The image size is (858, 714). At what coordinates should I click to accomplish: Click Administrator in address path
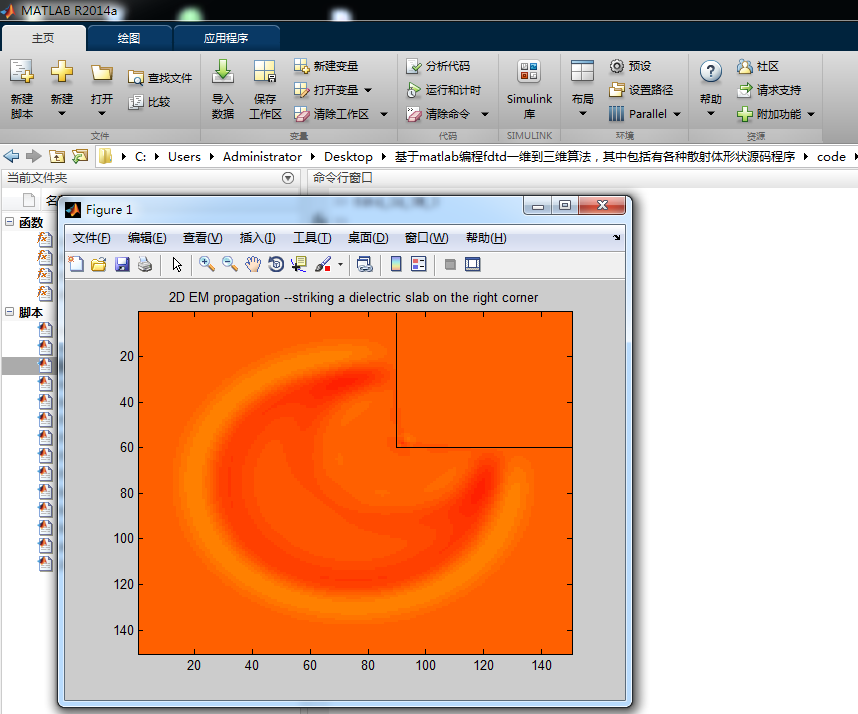262,157
